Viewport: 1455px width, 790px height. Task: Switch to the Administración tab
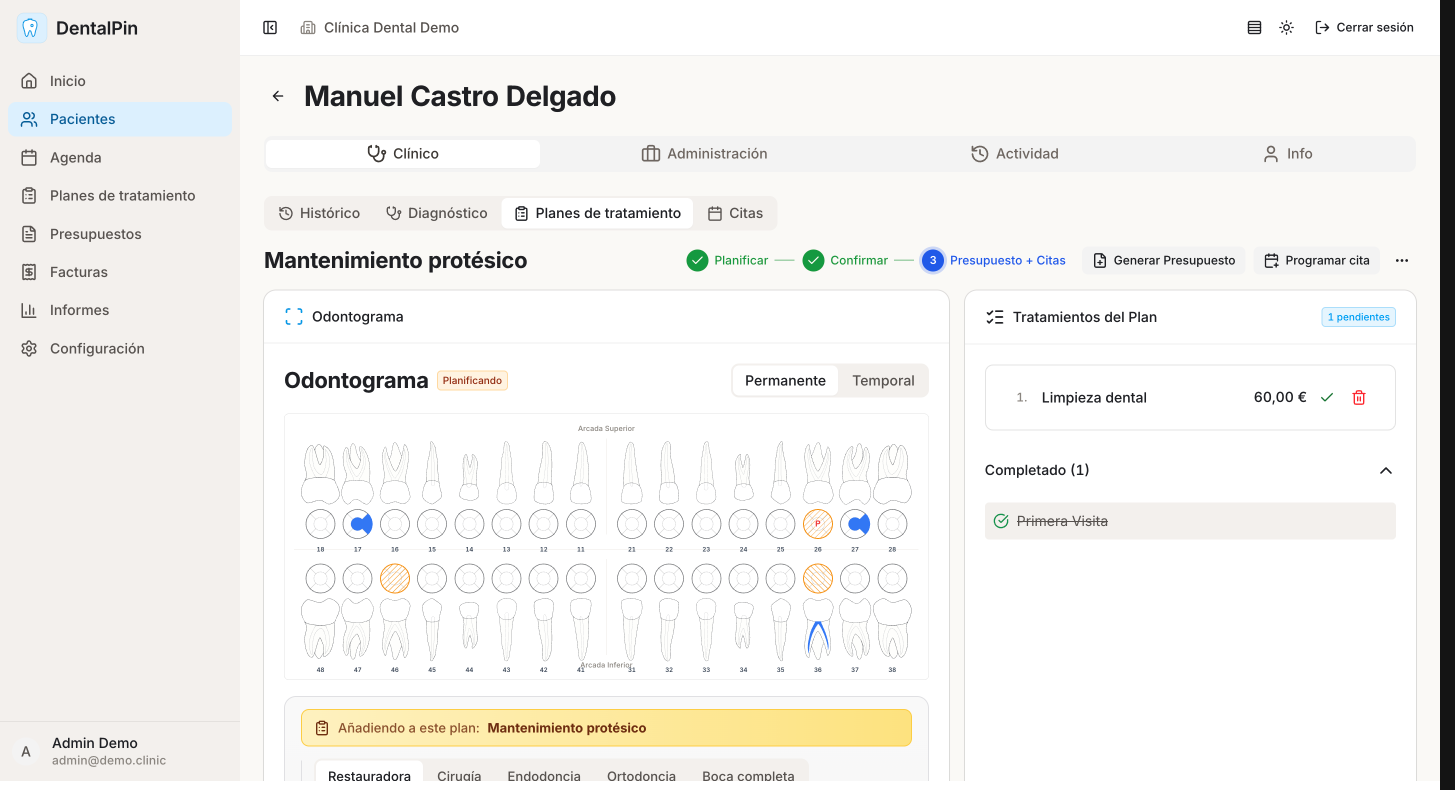pyautogui.click(x=704, y=154)
